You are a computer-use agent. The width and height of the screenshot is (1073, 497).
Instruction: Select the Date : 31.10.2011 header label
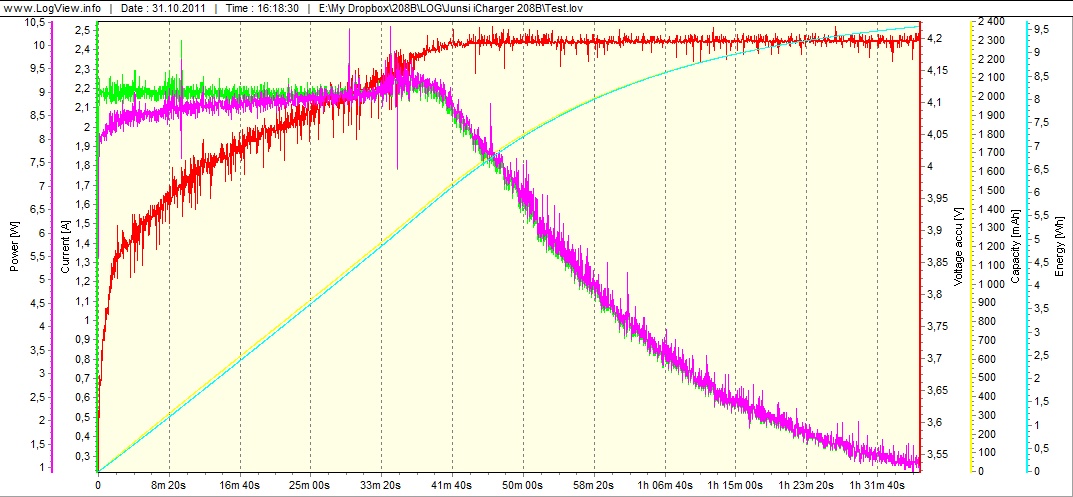(x=162, y=9)
